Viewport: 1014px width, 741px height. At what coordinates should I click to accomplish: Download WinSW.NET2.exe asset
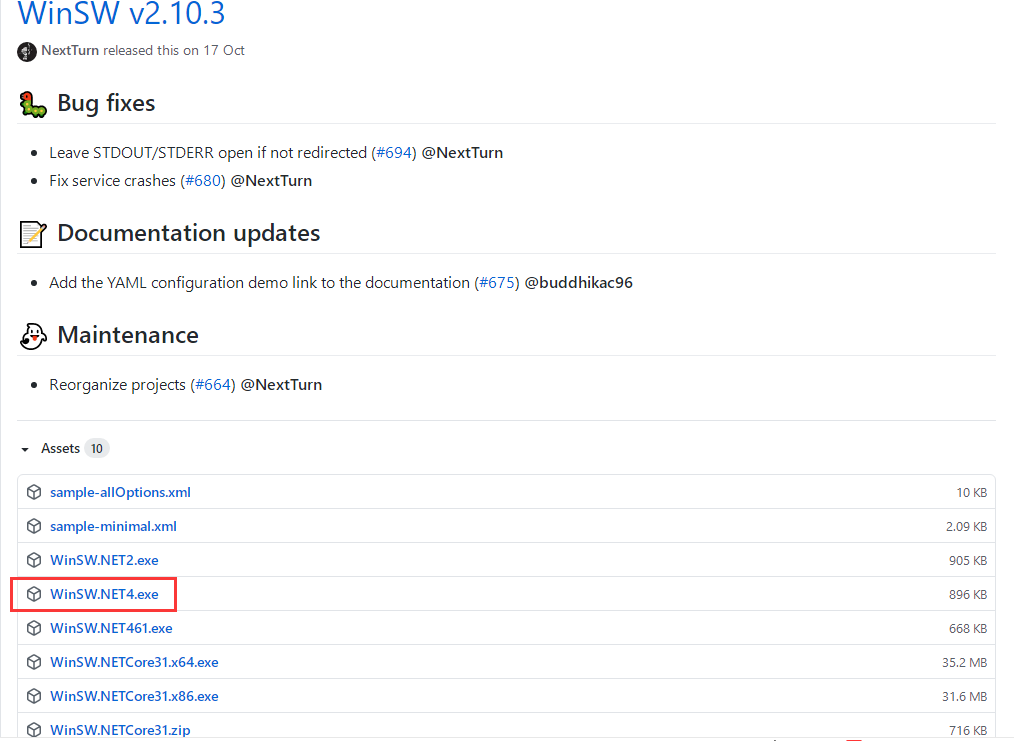[104, 560]
